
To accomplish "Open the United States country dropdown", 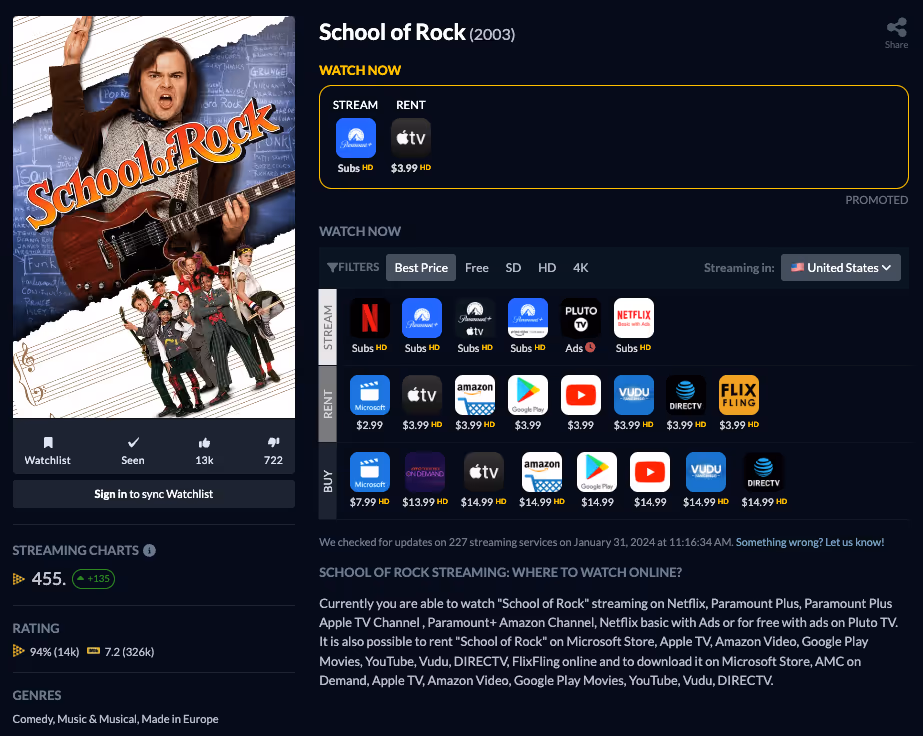I will coord(841,267).
